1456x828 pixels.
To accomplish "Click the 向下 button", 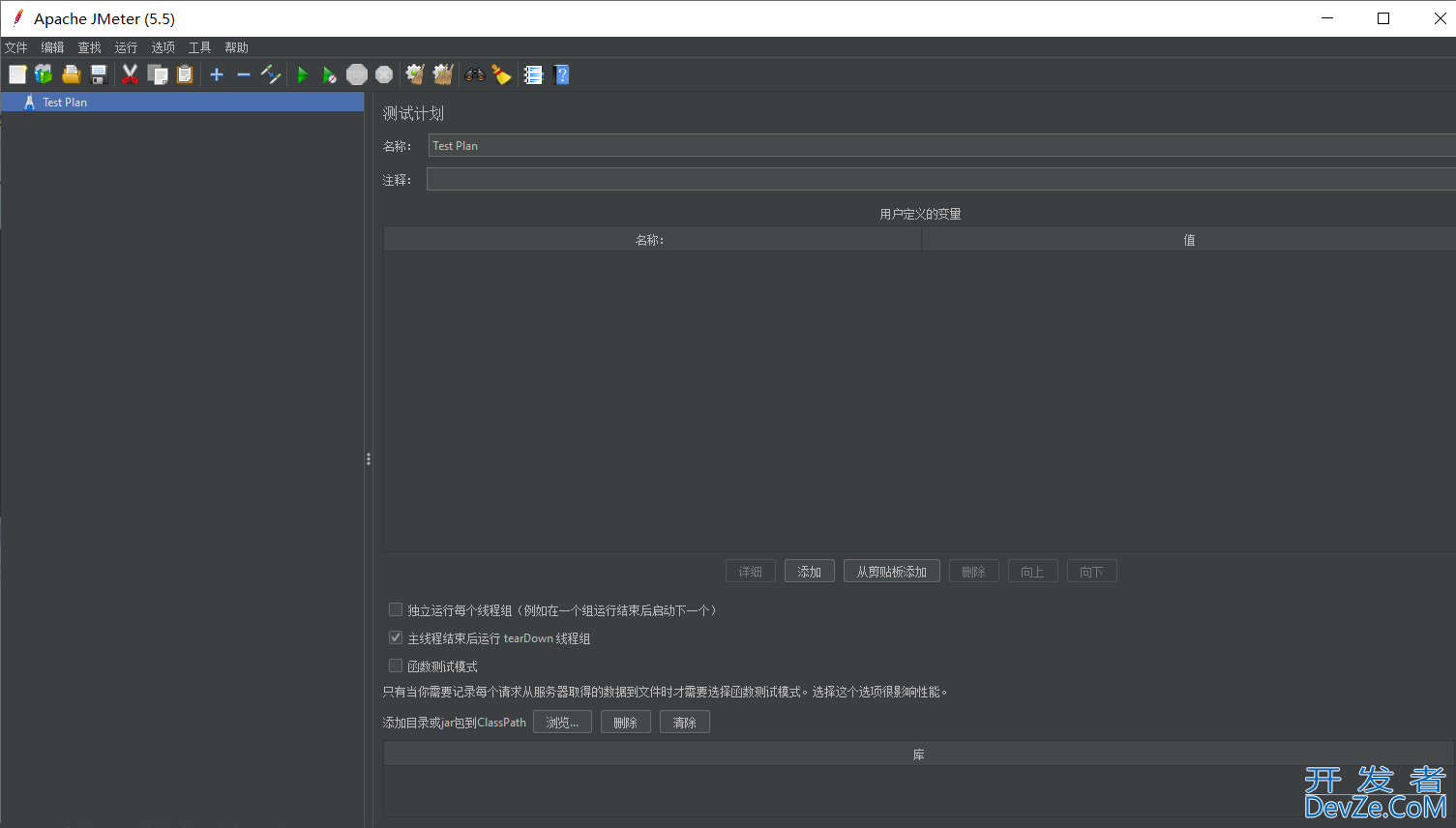I will pos(1092,572).
